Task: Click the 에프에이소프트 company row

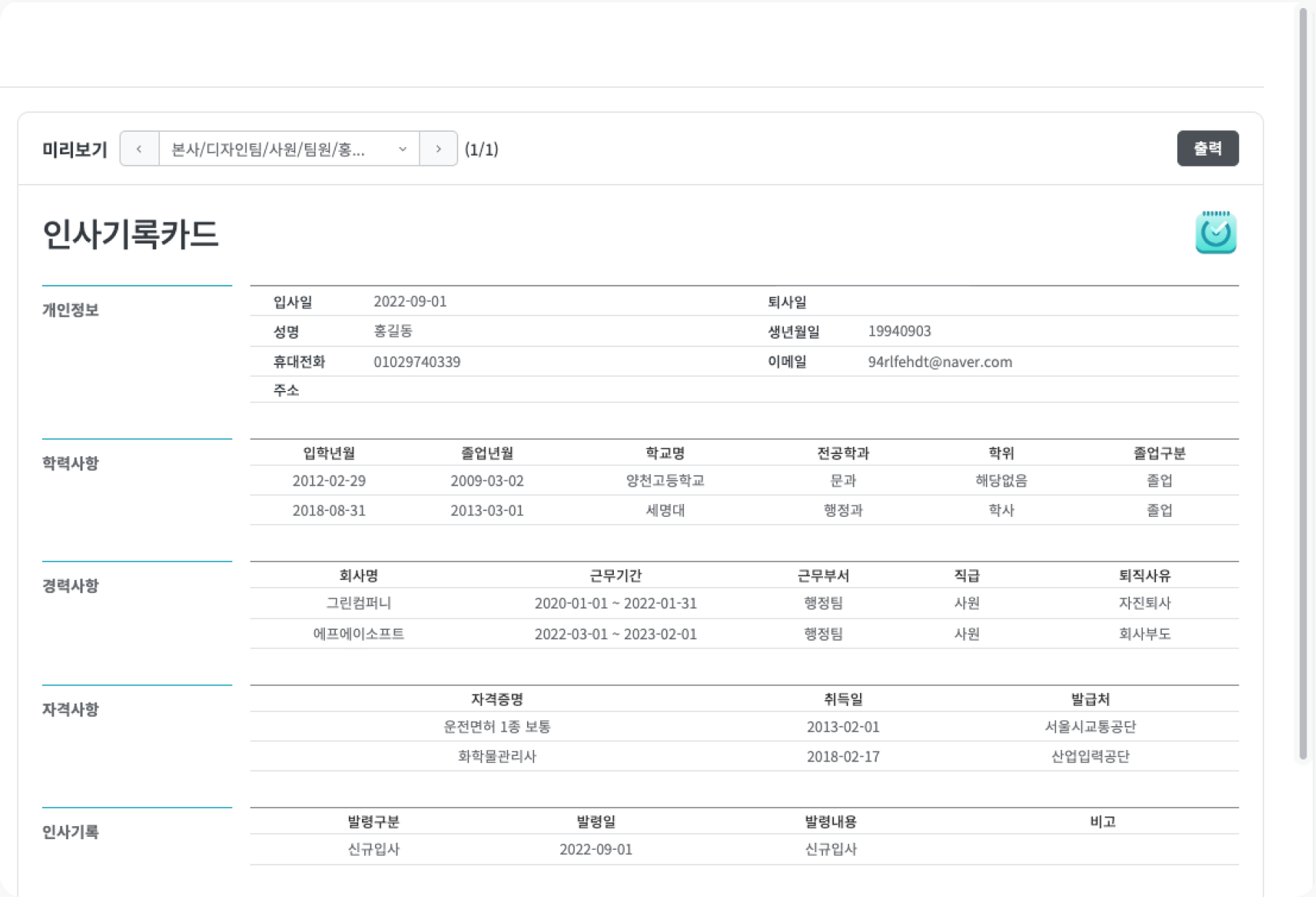Action: pos(358,634)
